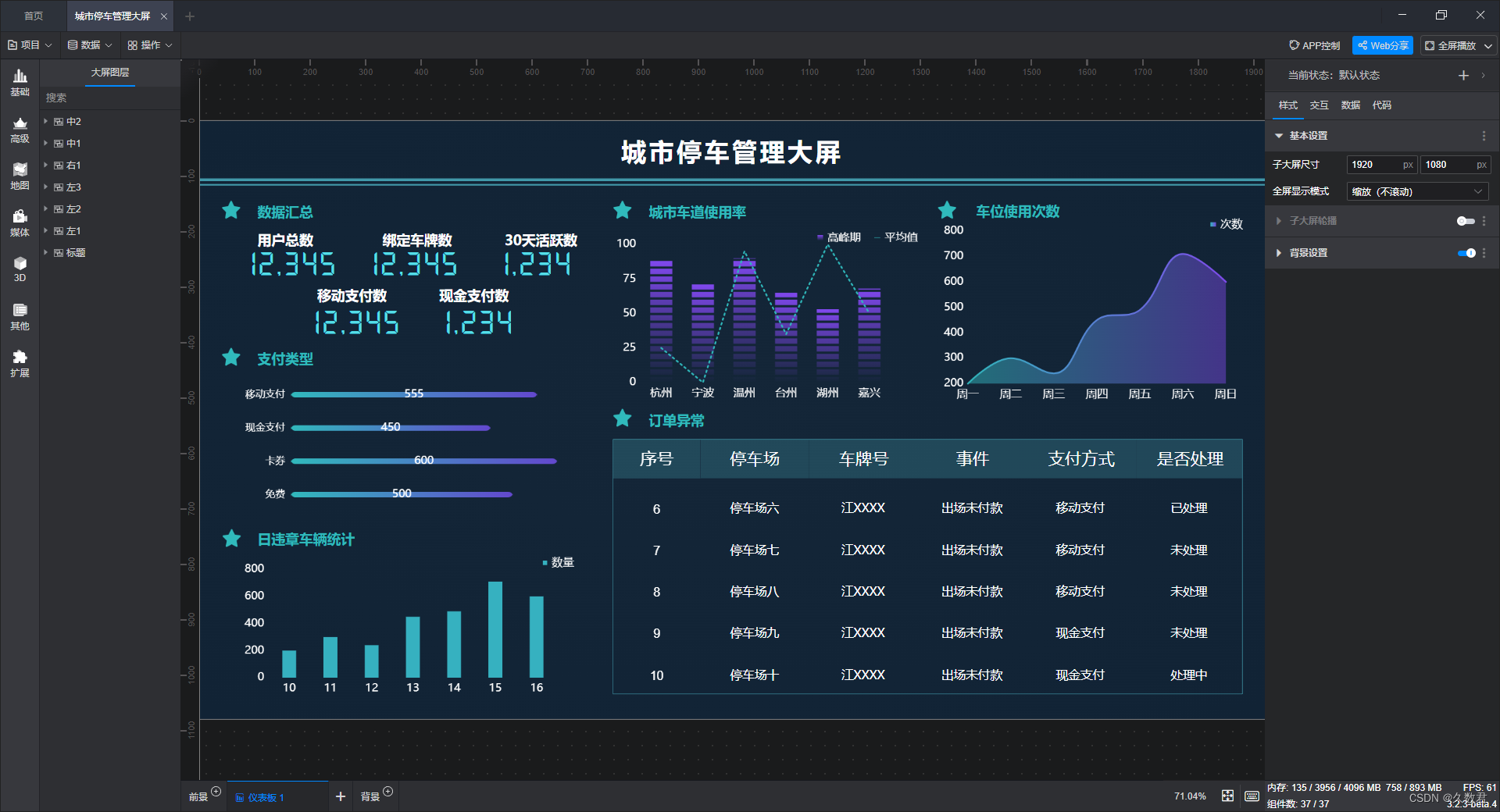Click add icon next to 背景
This screenshot has width=1500, height=812.
388,792
